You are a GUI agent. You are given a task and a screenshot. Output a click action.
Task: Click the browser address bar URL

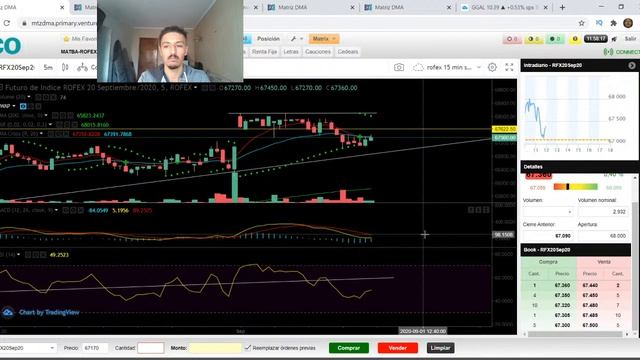(x=64, y=23)
